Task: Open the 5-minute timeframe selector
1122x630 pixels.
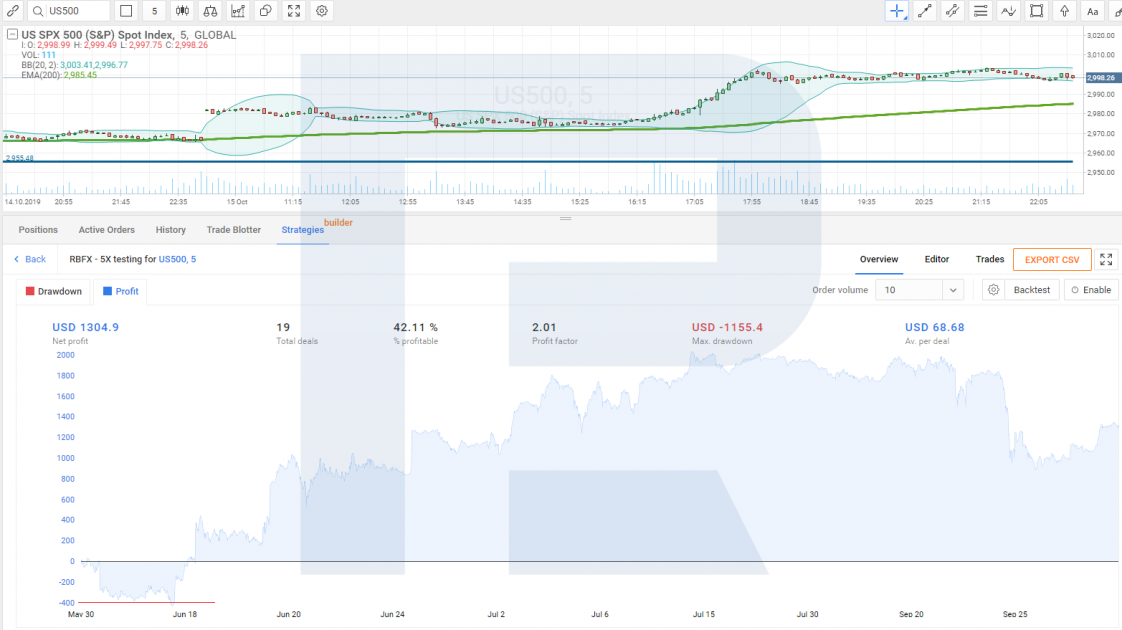Action: click(x=154, y=11)
